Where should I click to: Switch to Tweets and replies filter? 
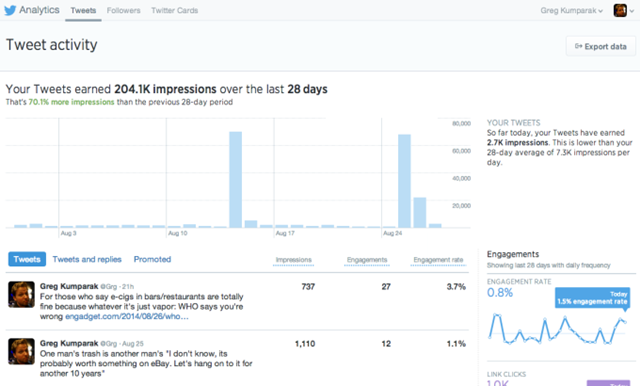click(87, 259)
